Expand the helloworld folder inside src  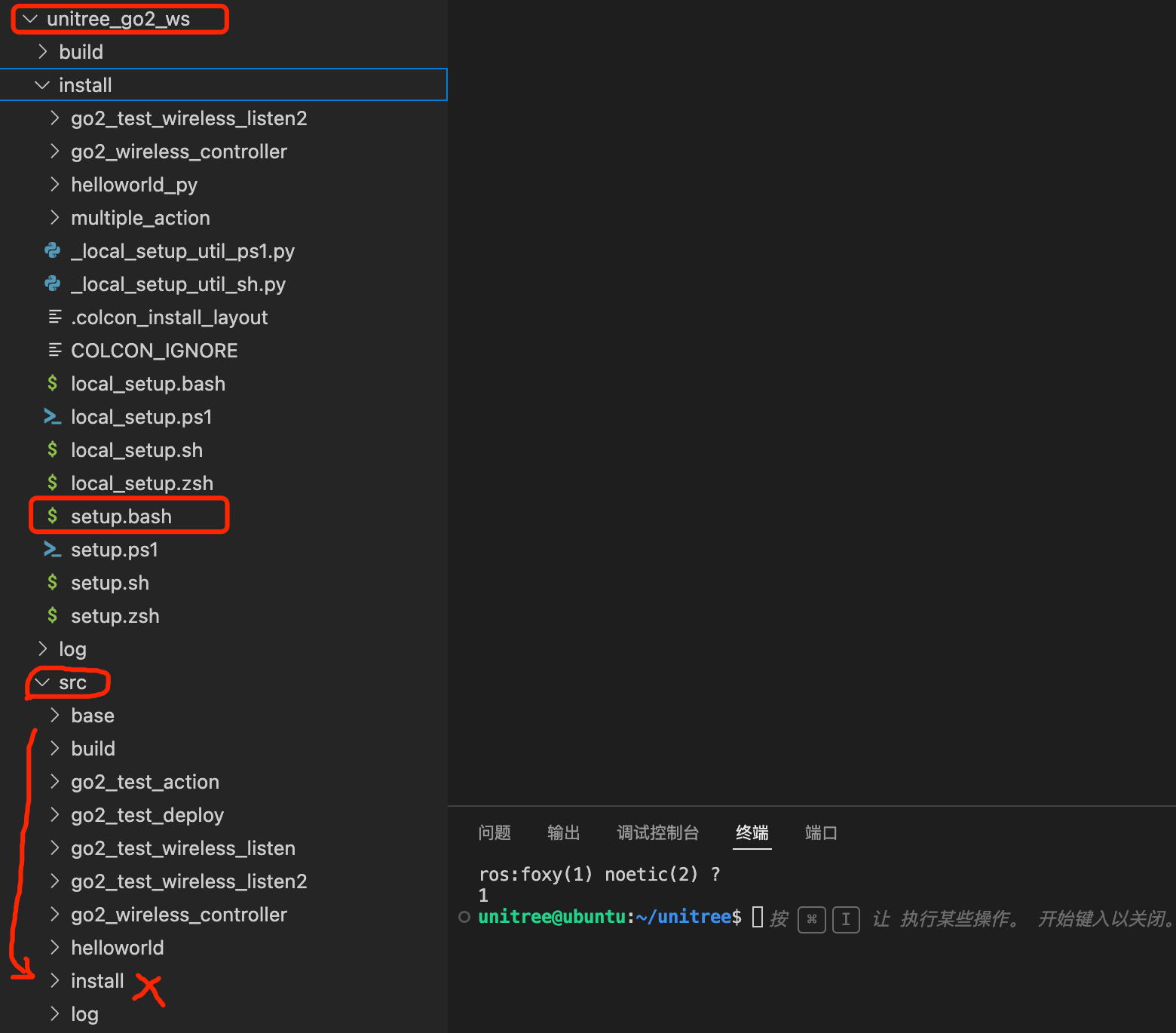pyautogui.click(x=118, y=947)
